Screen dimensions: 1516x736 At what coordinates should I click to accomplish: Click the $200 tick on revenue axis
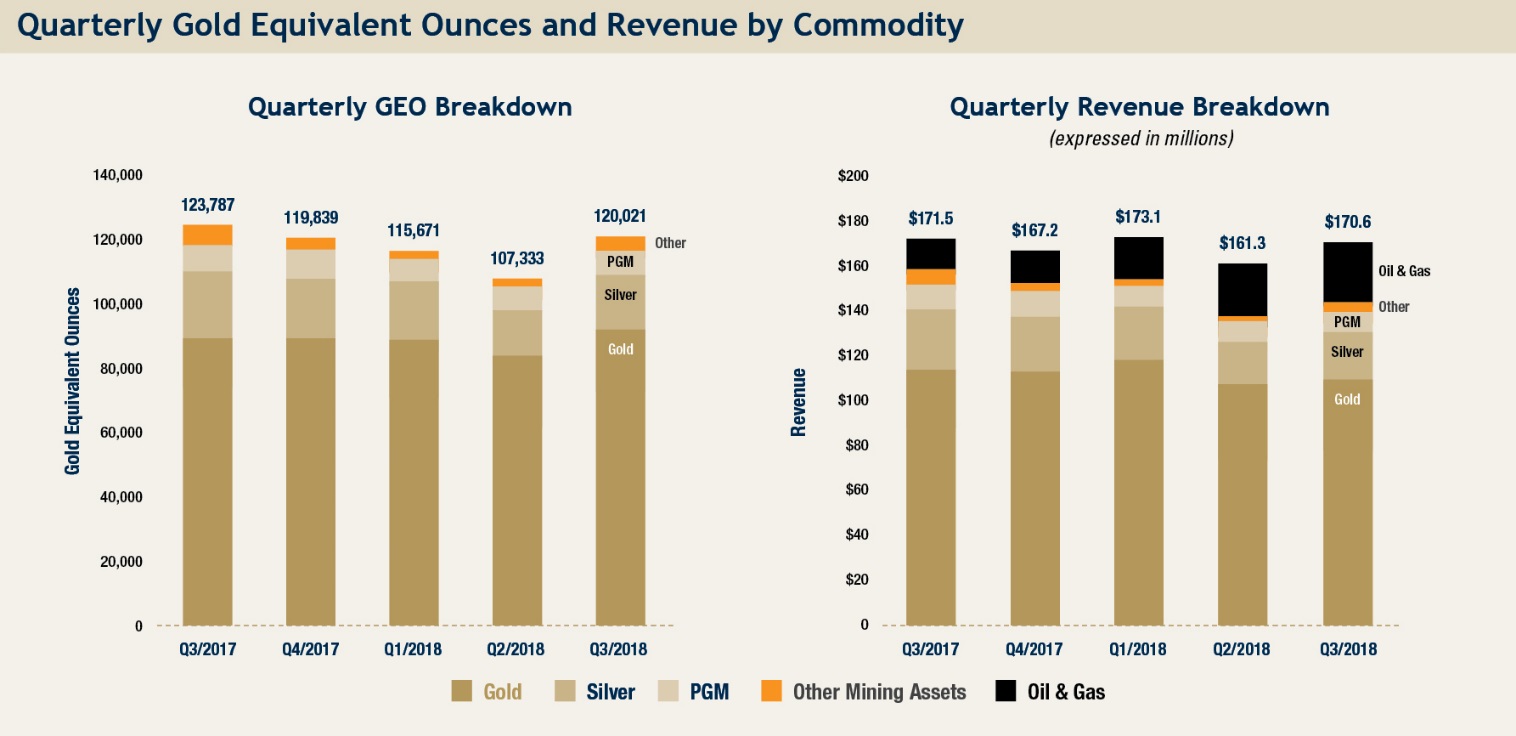855,176
